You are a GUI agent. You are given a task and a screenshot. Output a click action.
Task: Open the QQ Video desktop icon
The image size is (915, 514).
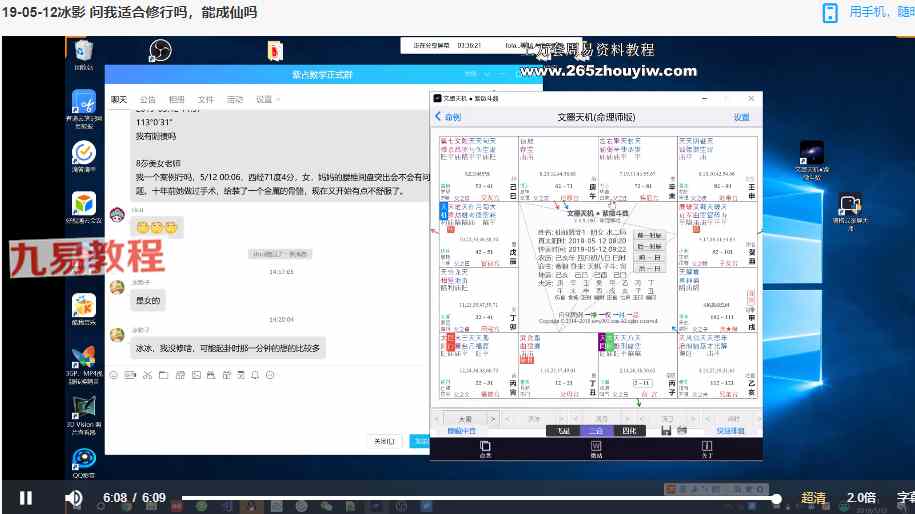coord(83,460)
